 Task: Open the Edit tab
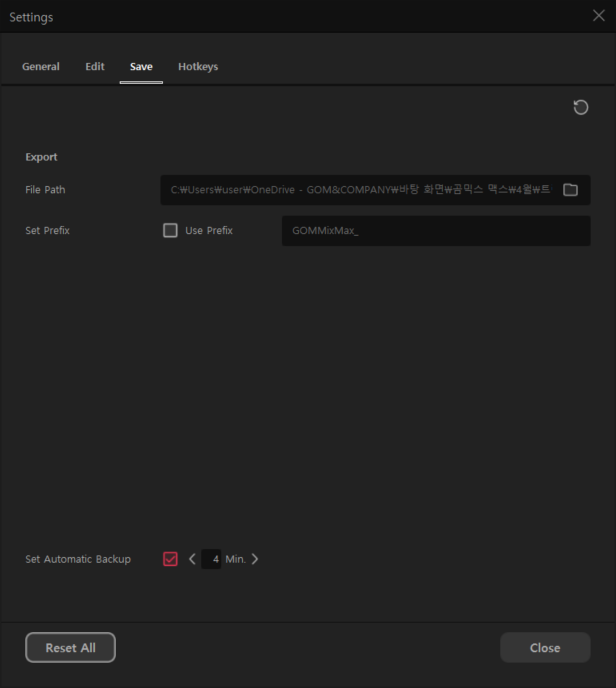95,67
